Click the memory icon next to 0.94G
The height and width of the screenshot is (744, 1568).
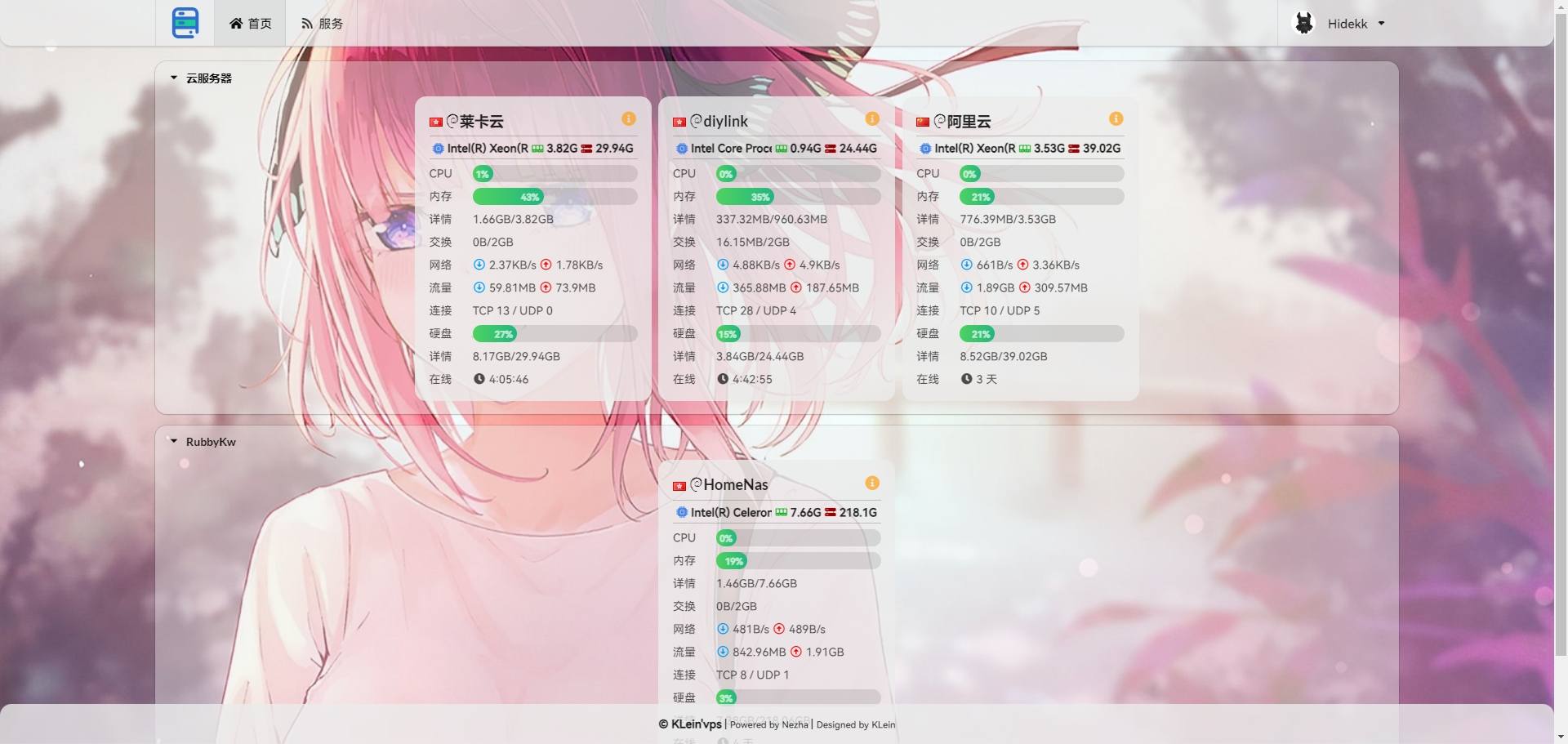(782, 149)
